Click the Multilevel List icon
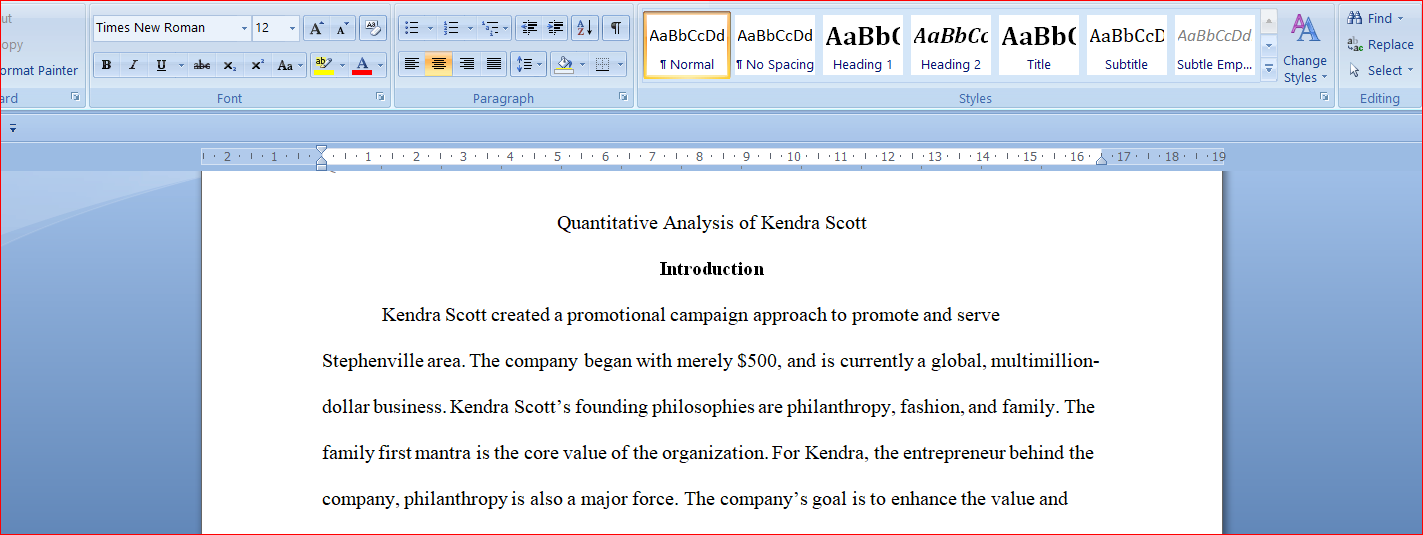The height and width of the screenshot is (535, 1423). point(490,28)
